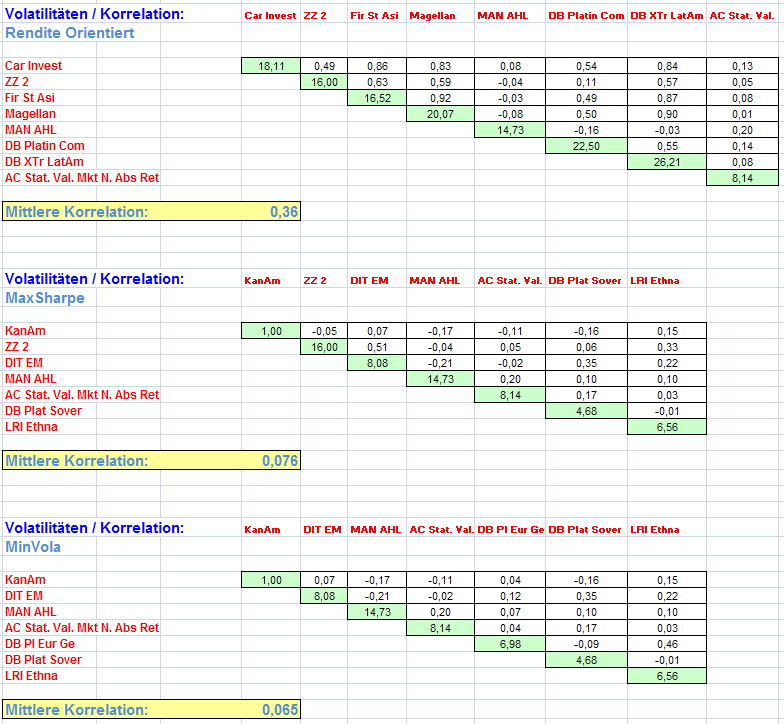The height and width of the screenshot is (724, 784).
Task: Select the Fir St Asi volatility cell 16,52
Action: 377,98
